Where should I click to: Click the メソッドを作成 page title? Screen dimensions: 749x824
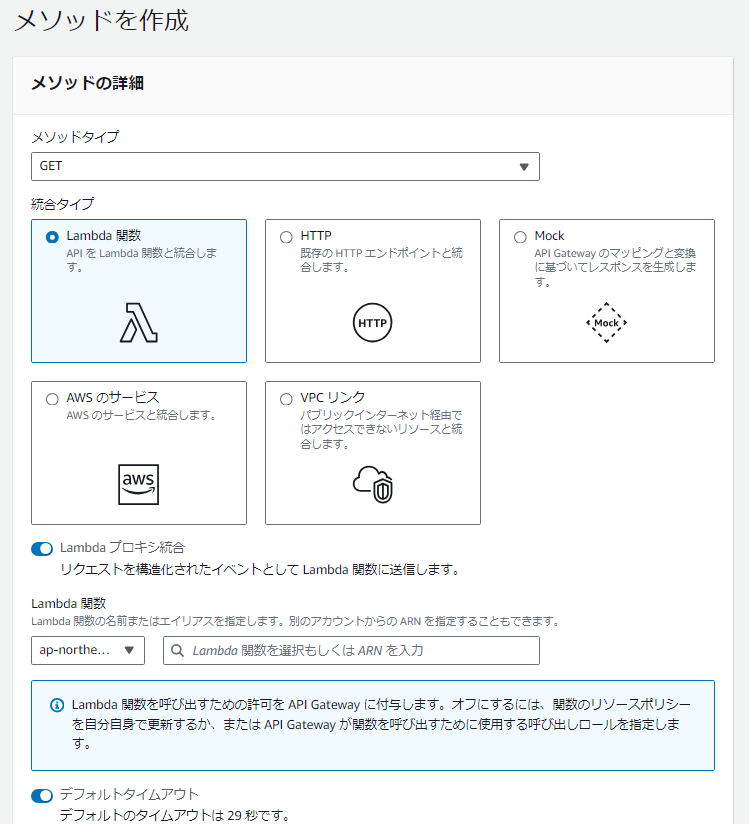[101, 21]
